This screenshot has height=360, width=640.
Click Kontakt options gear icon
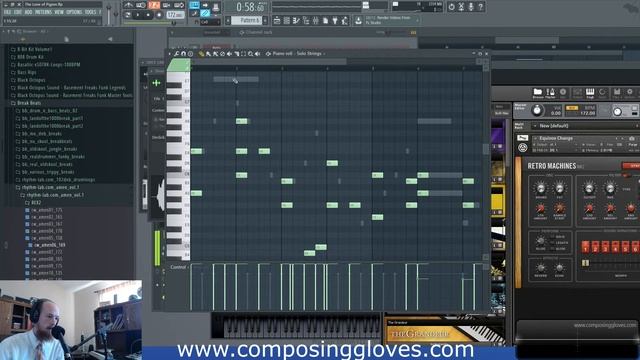[x=630, y=93]
